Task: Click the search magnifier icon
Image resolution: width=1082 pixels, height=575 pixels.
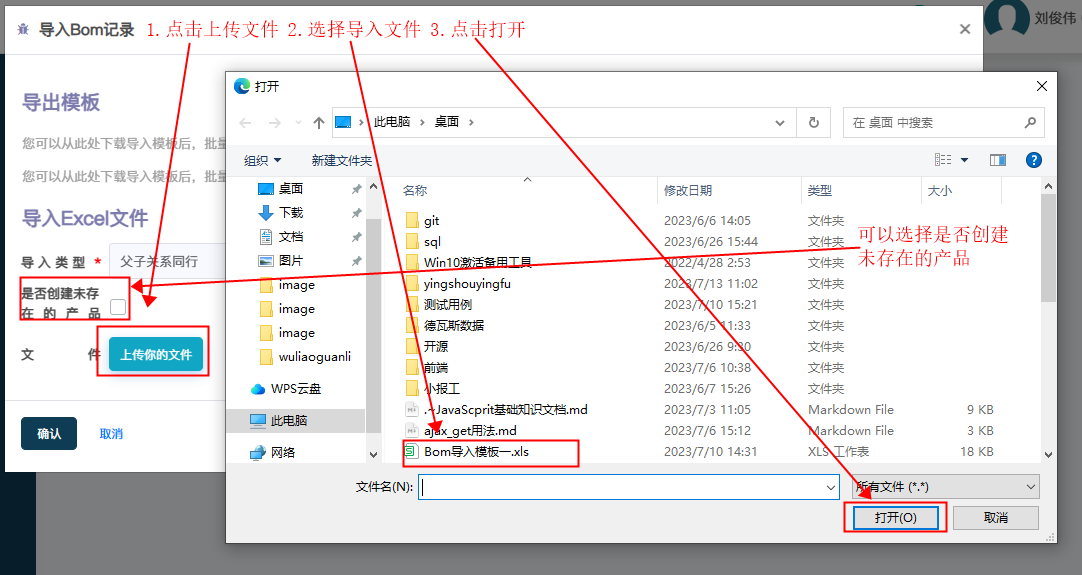Action: [1030, 123]
